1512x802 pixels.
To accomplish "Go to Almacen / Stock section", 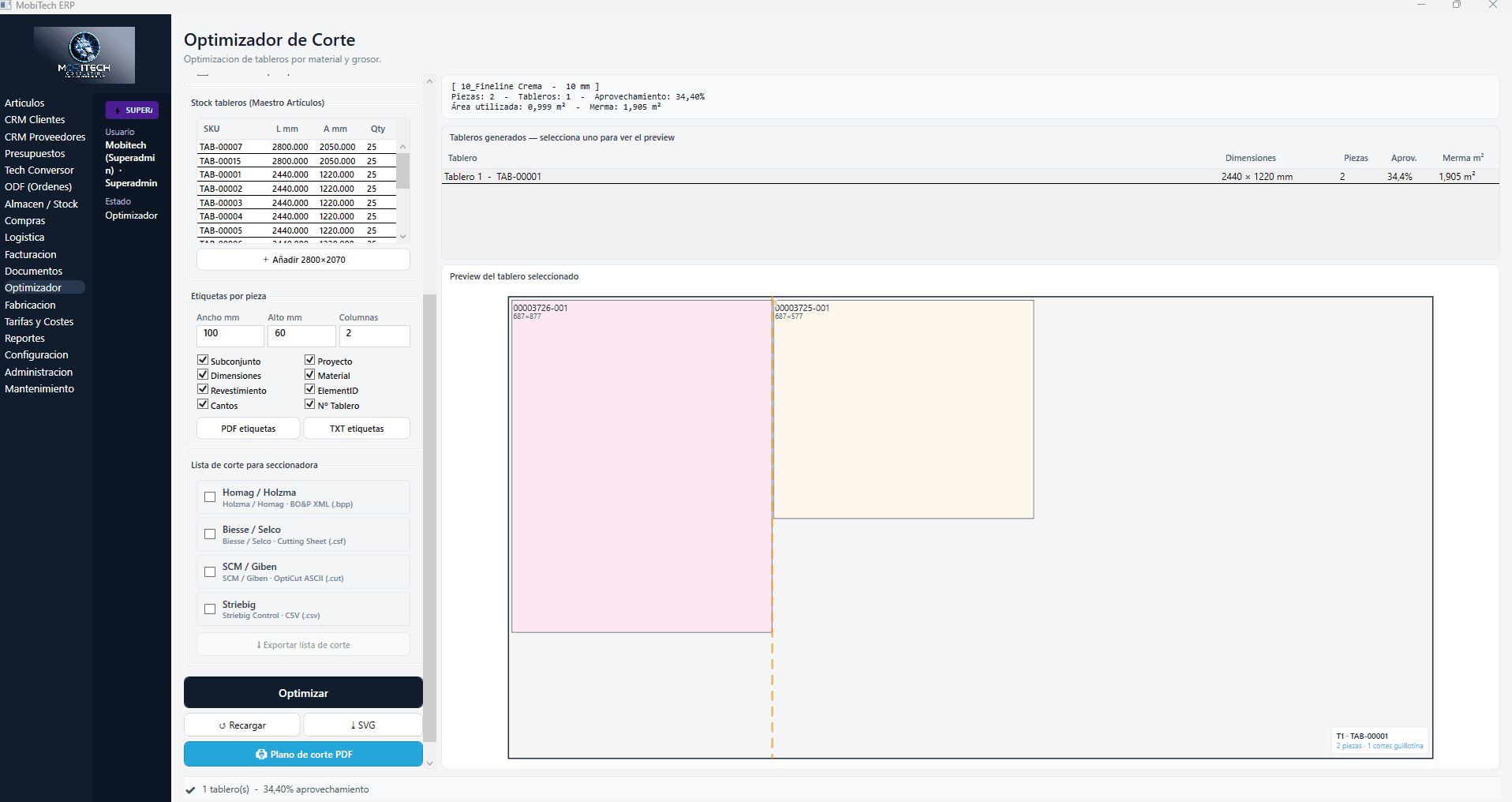I will tap(41, 204).
